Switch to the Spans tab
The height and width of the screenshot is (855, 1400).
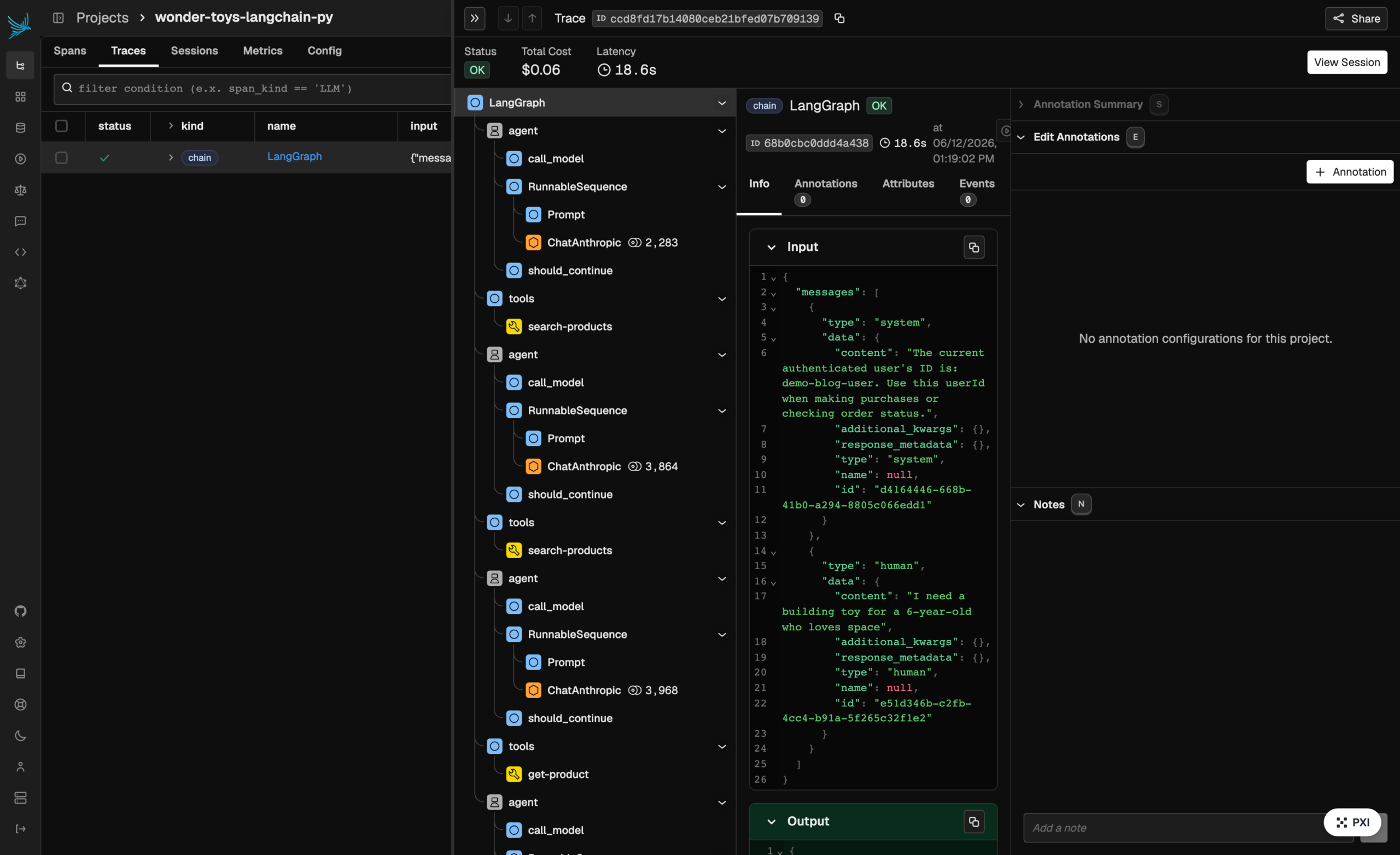point(70,50)
